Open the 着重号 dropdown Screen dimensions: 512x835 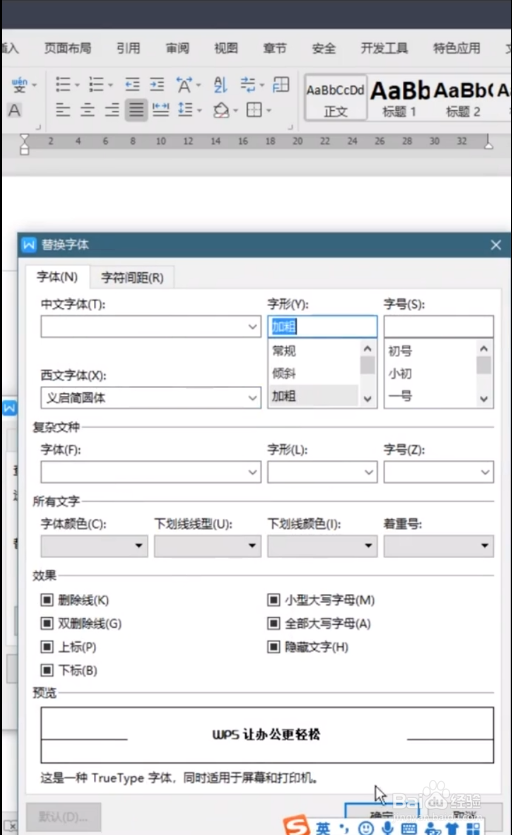pyautogui.click(x=438, y=546)
